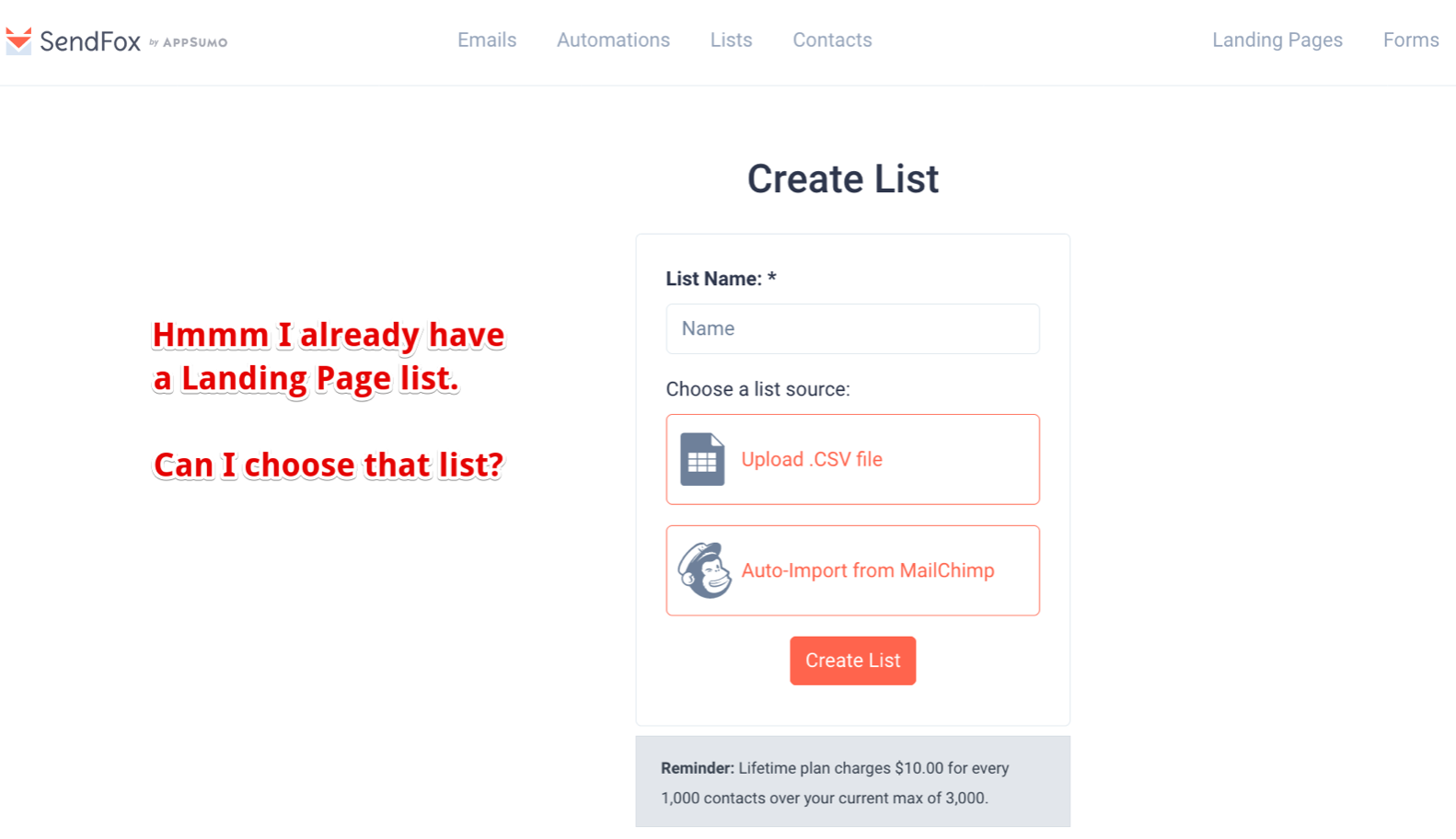Click the List Name input field

tap(852, 329)
